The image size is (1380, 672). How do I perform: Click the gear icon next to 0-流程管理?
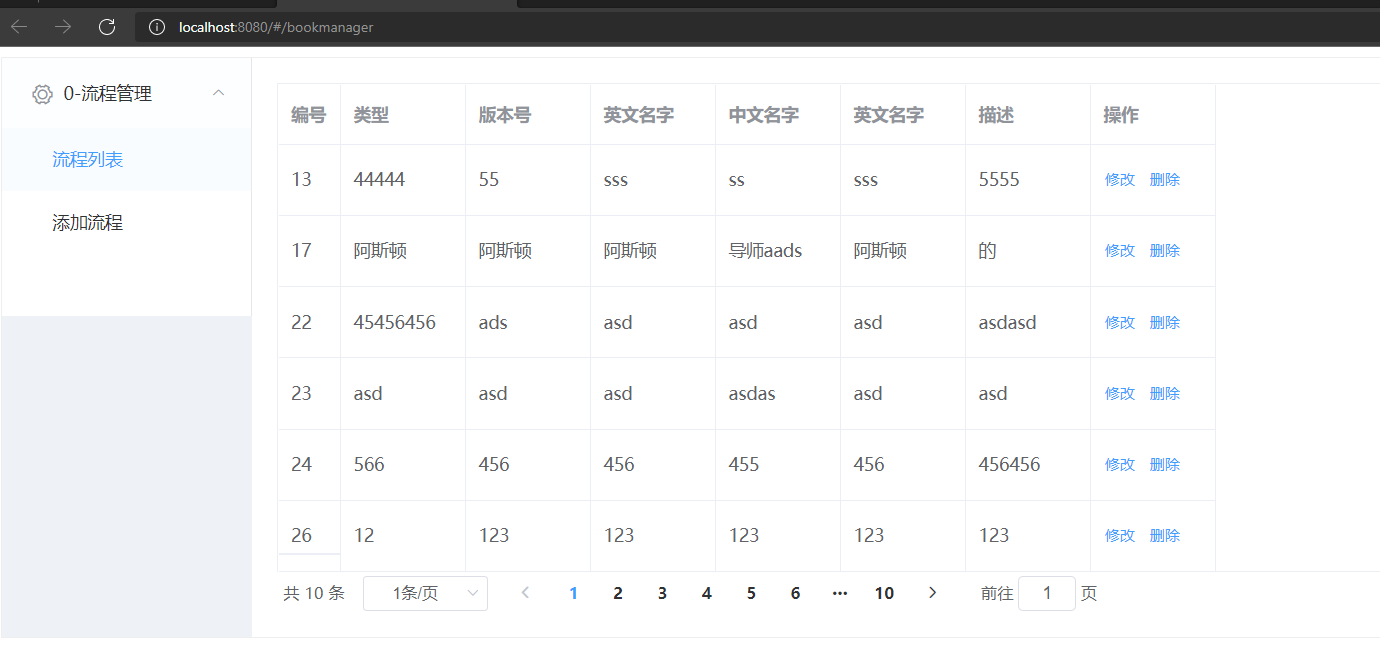pos(42,94)
